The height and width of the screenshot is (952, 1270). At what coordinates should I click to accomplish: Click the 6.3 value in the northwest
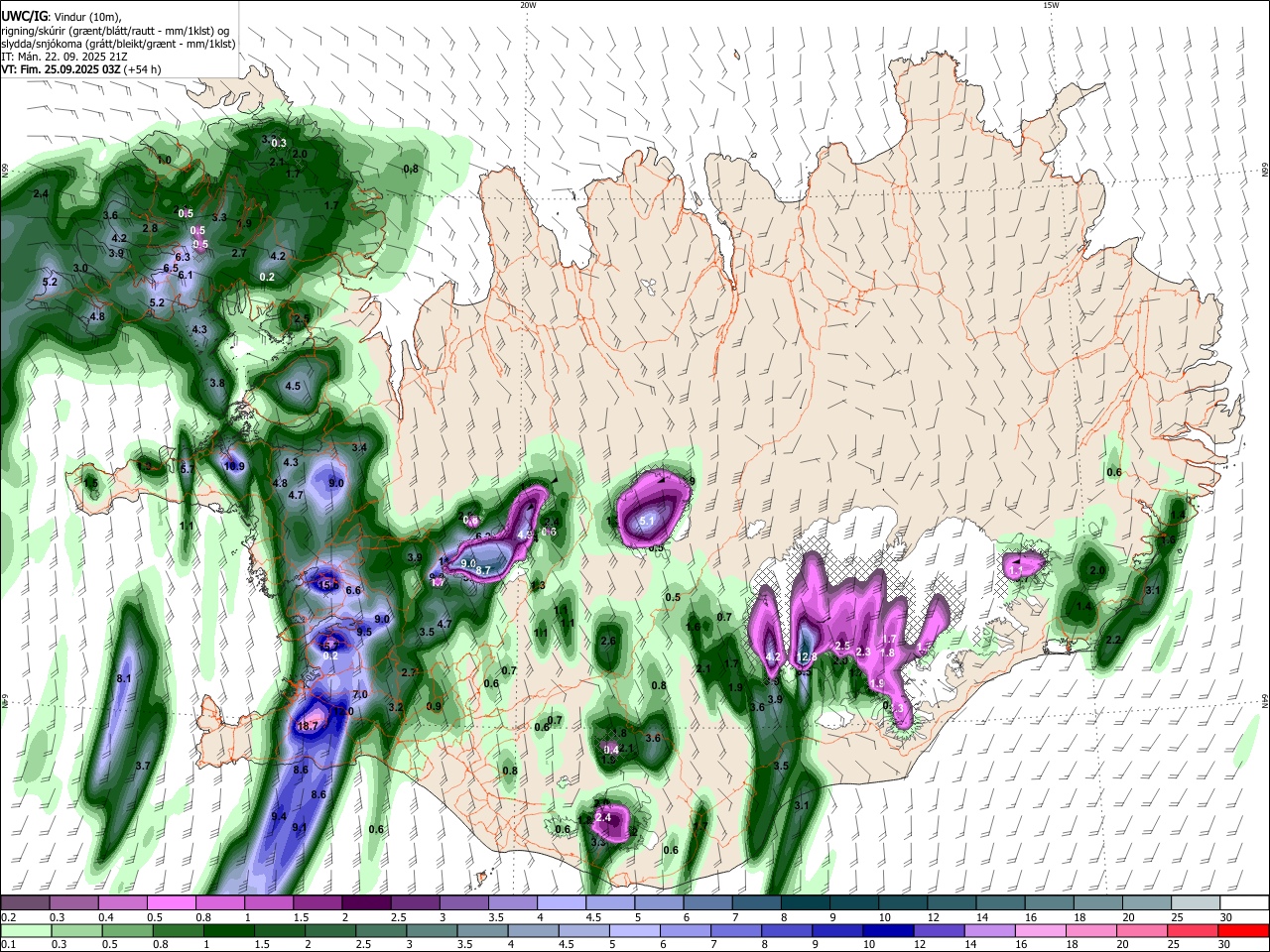click(183, 257)
